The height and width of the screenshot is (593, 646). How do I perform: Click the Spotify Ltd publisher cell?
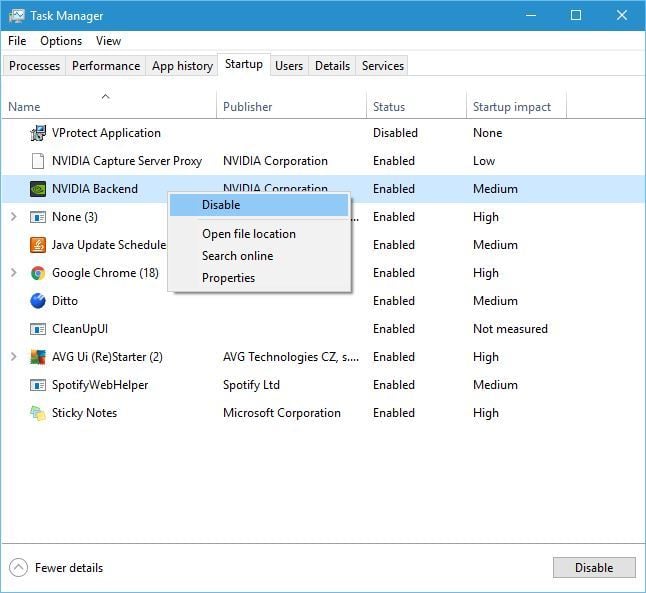251,385
